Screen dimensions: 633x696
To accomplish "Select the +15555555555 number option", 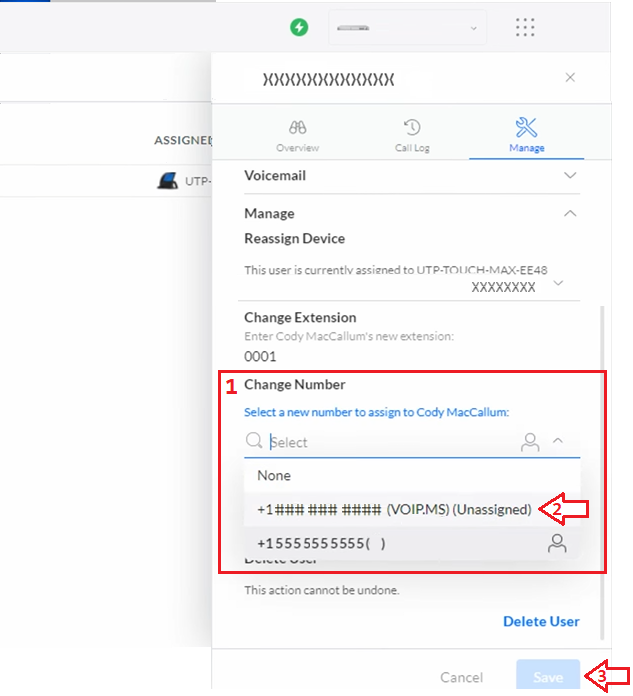I will [x=412, y=543].
